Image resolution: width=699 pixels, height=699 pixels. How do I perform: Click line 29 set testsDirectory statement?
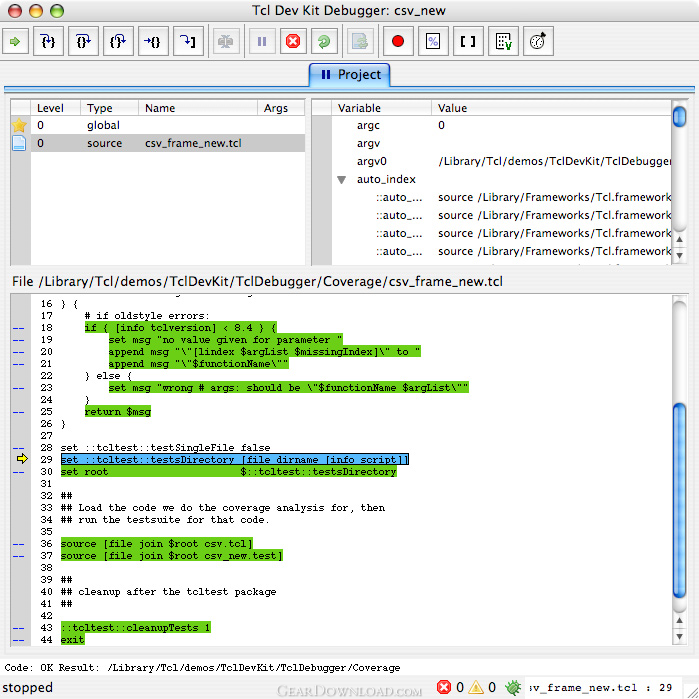click(x=234, y=459)
